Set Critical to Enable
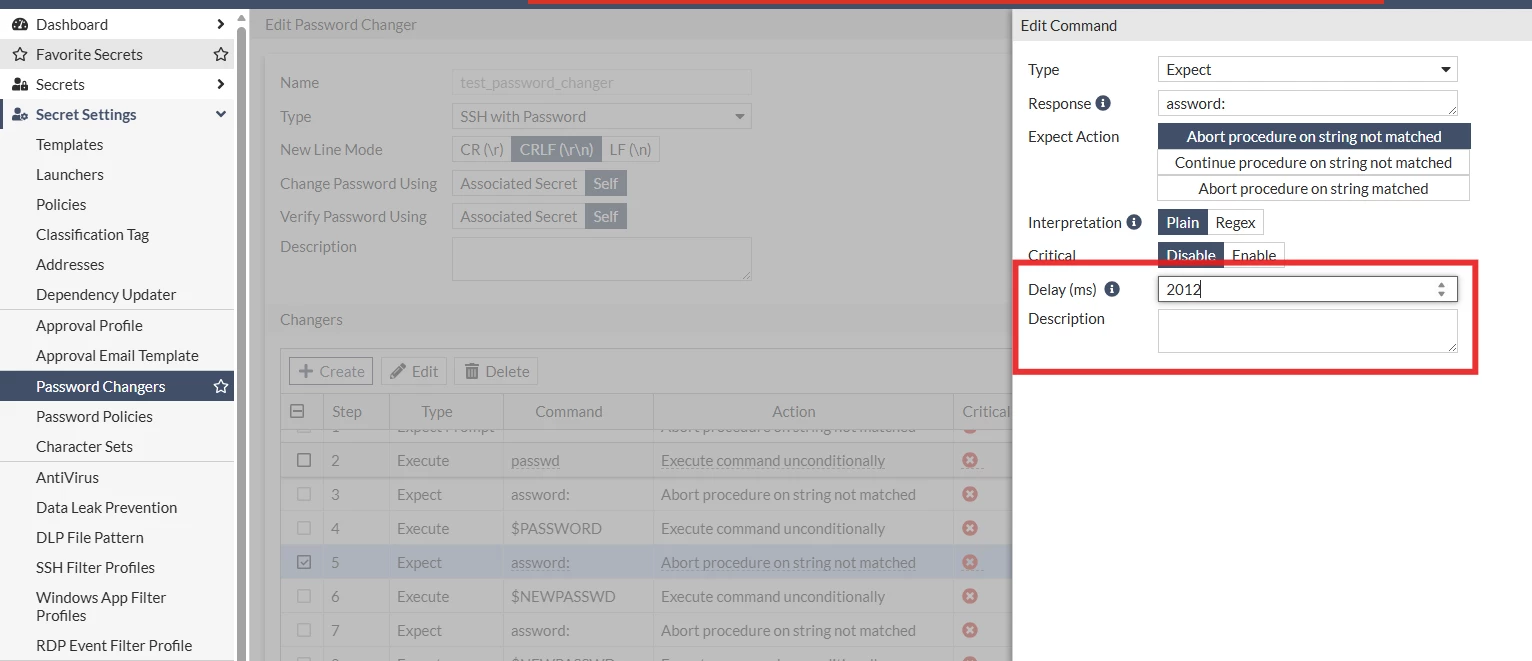This screenshot has height=661, width=1532. click(x=1254, y=255)
